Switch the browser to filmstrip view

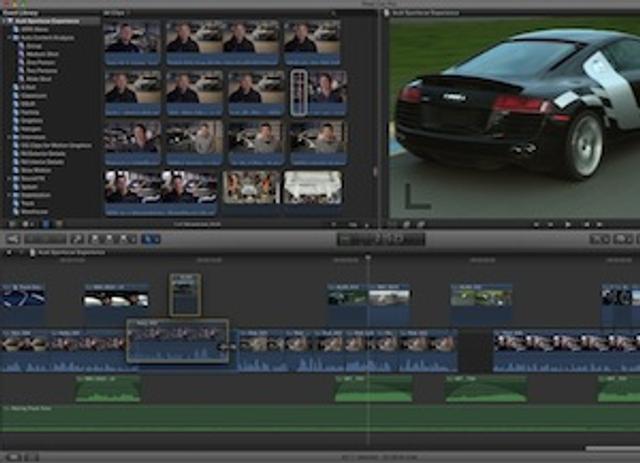[x=46, y=224]
